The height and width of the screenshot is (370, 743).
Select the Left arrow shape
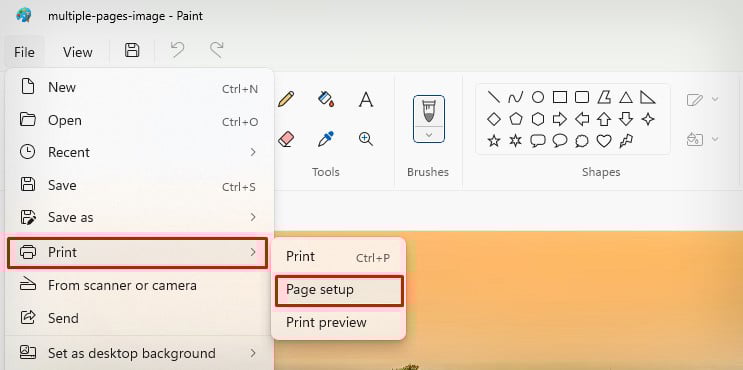coord(582,119)
